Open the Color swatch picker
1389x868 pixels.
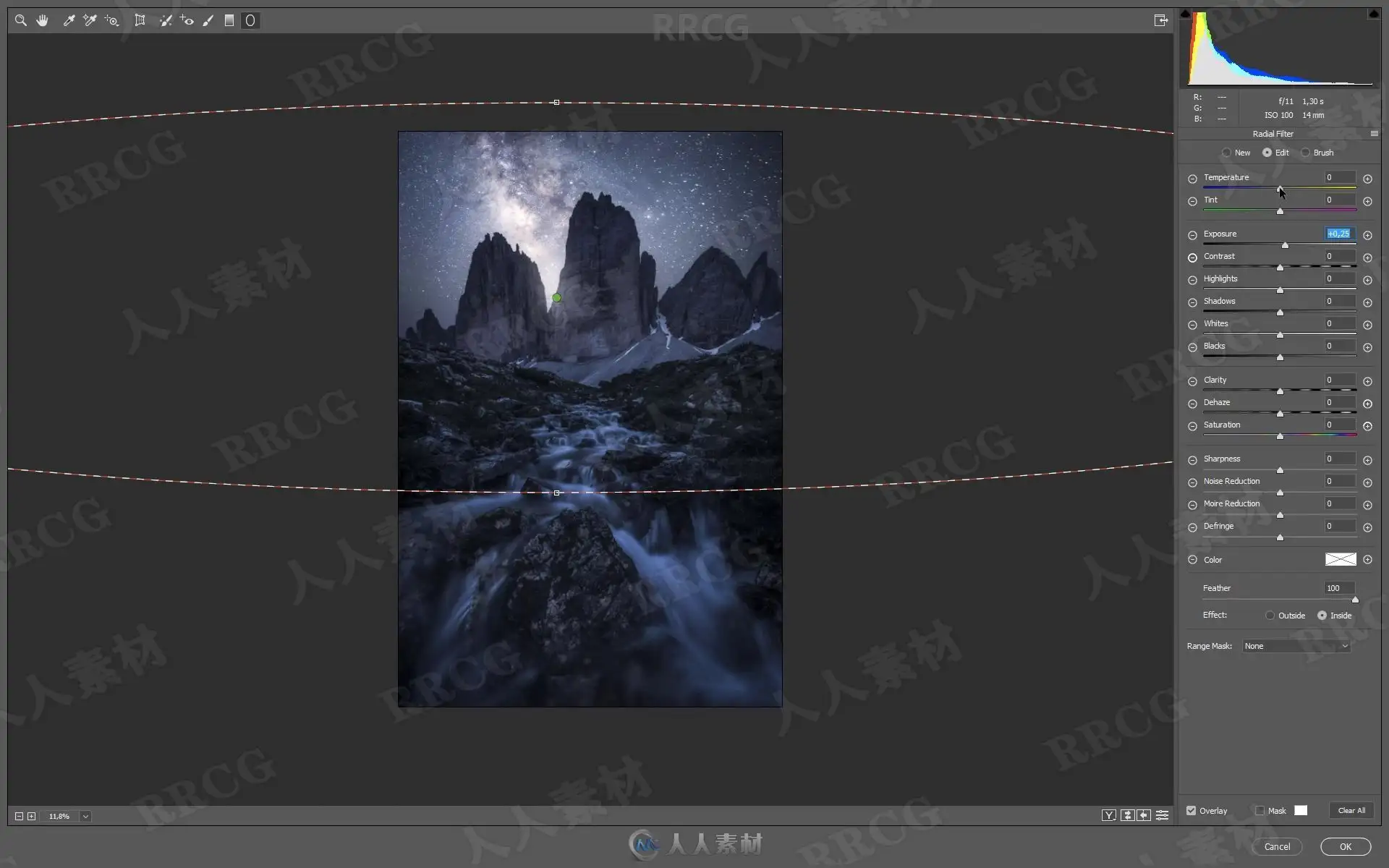tap(1341, 559)
